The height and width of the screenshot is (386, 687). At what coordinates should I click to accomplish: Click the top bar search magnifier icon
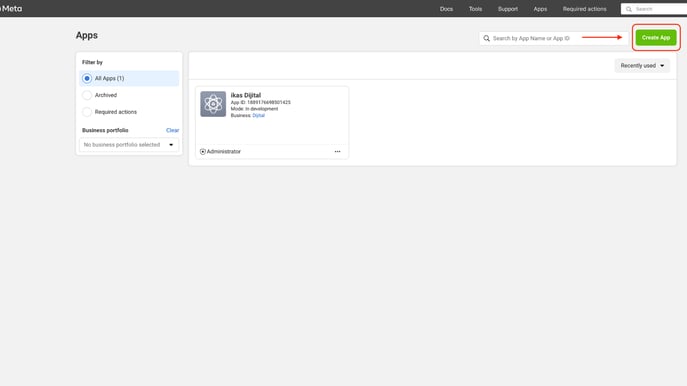point(629,9)
